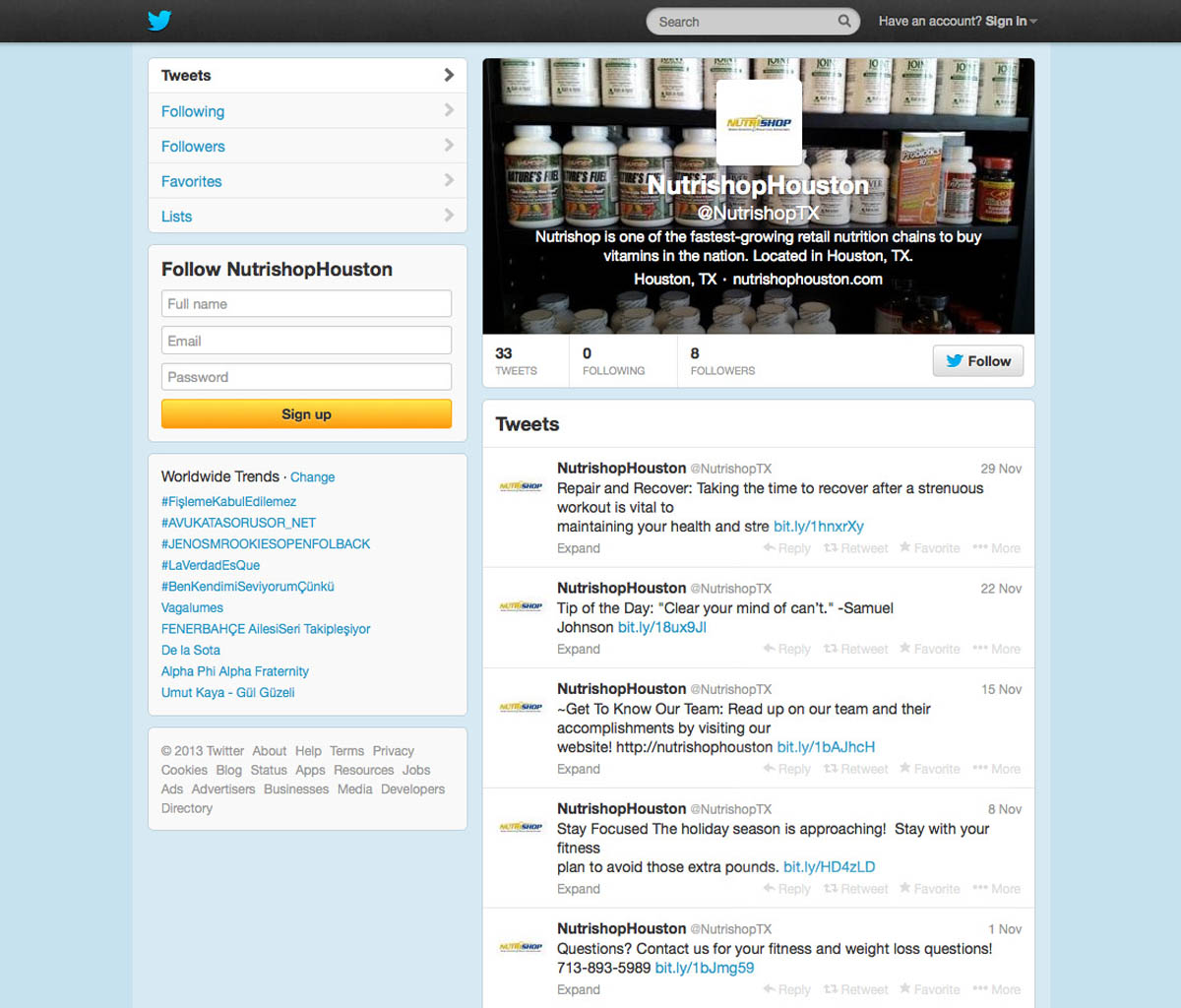Expand the Tip of the Day tweet
This screenshot has height=1008, width=1181.
578,649
